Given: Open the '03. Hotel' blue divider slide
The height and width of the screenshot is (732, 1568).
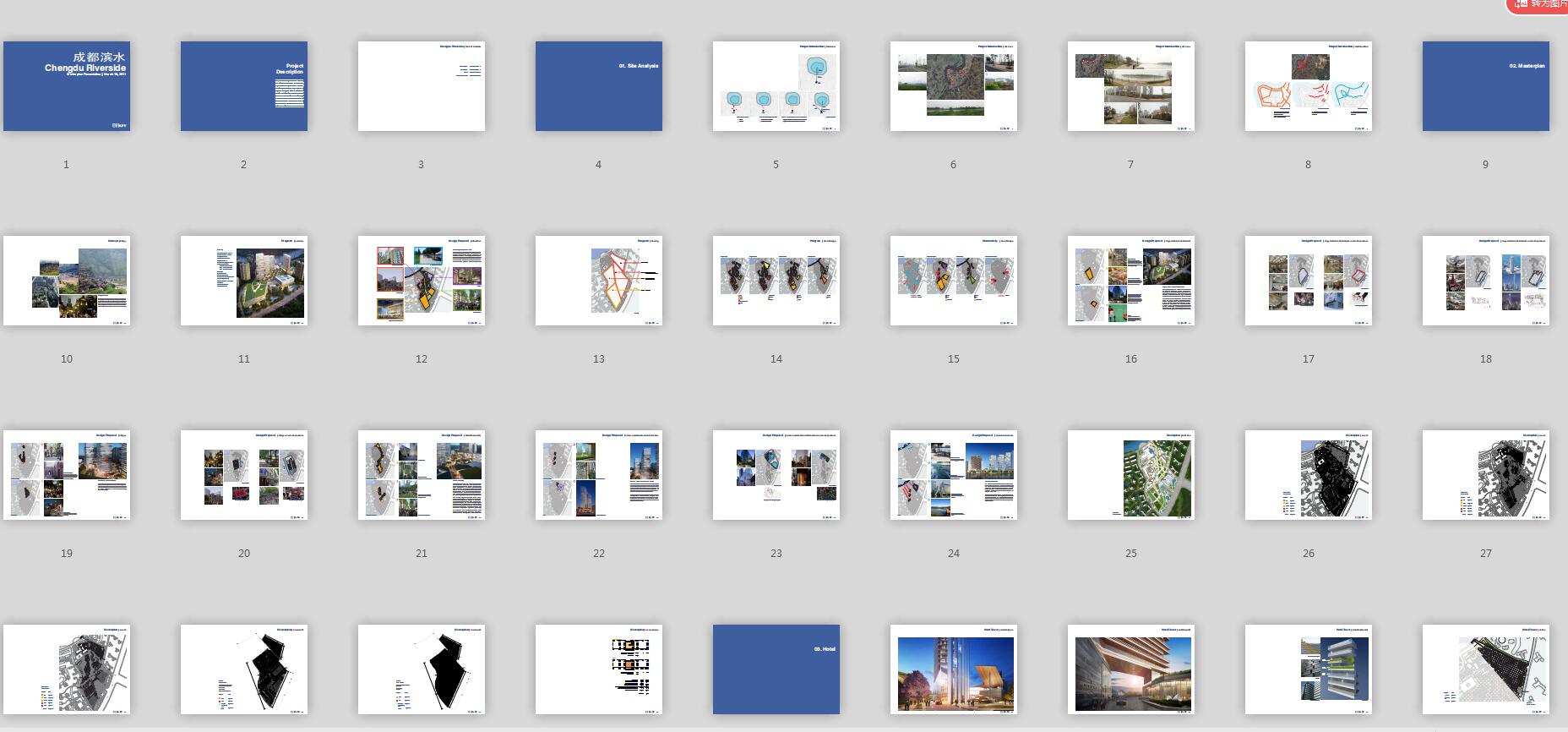Looking at the screenshot, I should [776, 669].
